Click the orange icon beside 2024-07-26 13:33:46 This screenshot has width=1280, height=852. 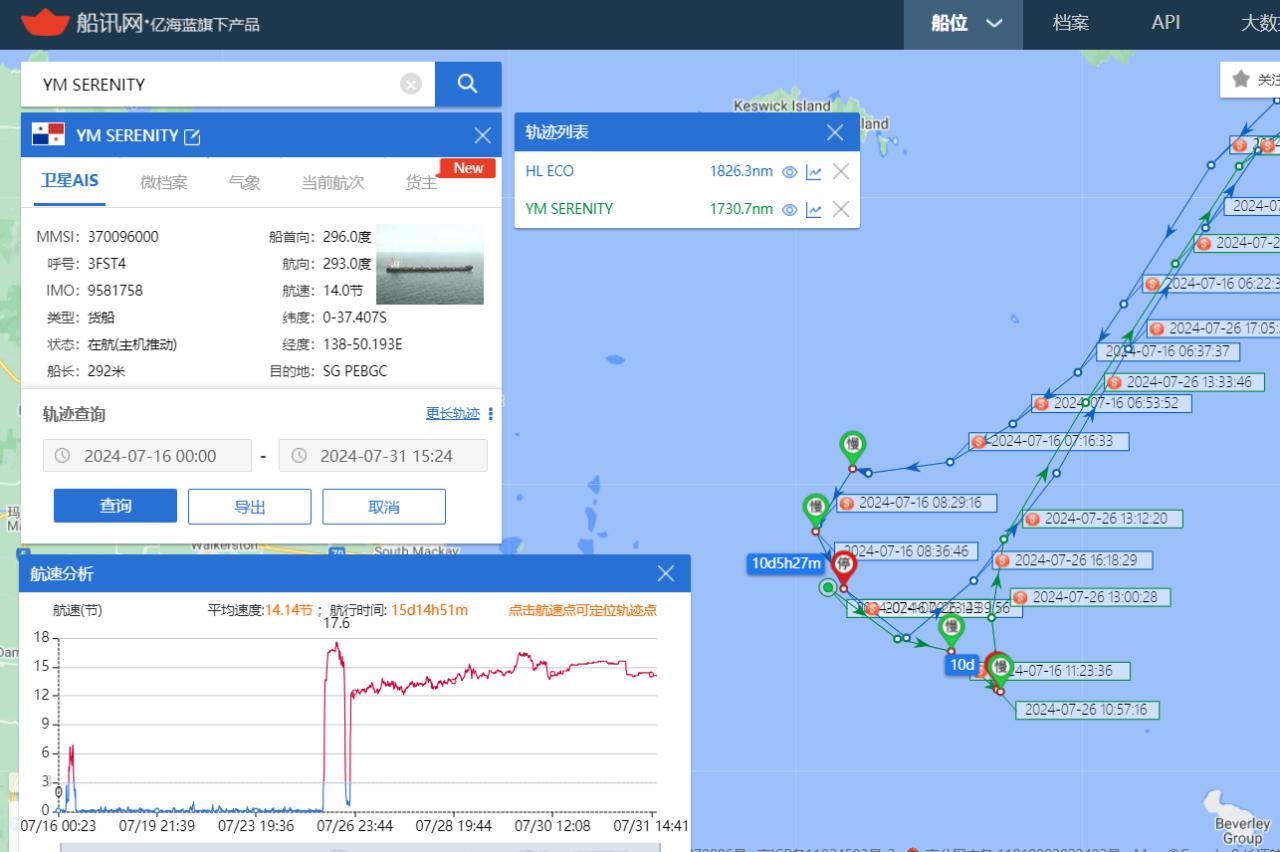click(1114, 382)
